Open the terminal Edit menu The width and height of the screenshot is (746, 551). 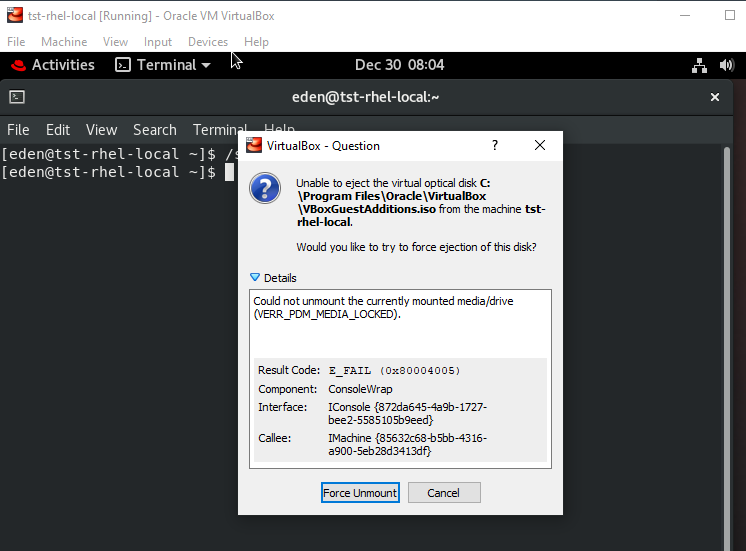(58, 129)
